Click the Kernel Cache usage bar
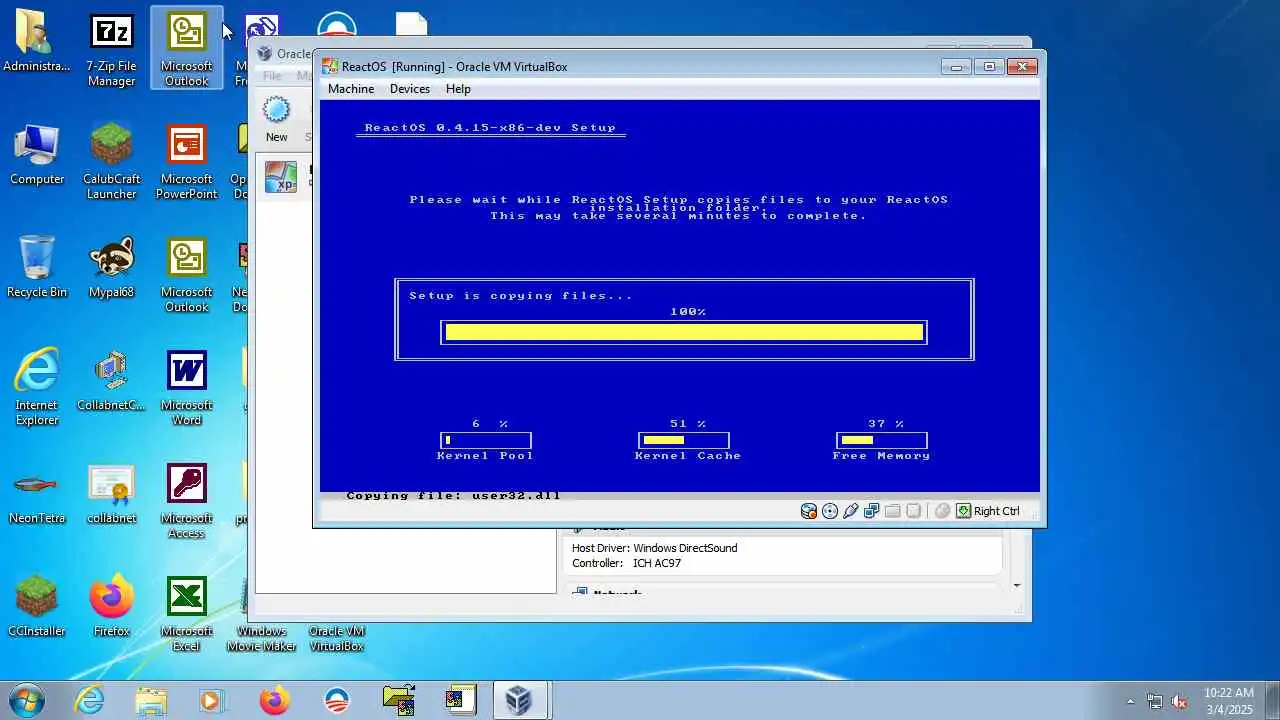This screenshot has height=720, width=1280. point(684,440)
